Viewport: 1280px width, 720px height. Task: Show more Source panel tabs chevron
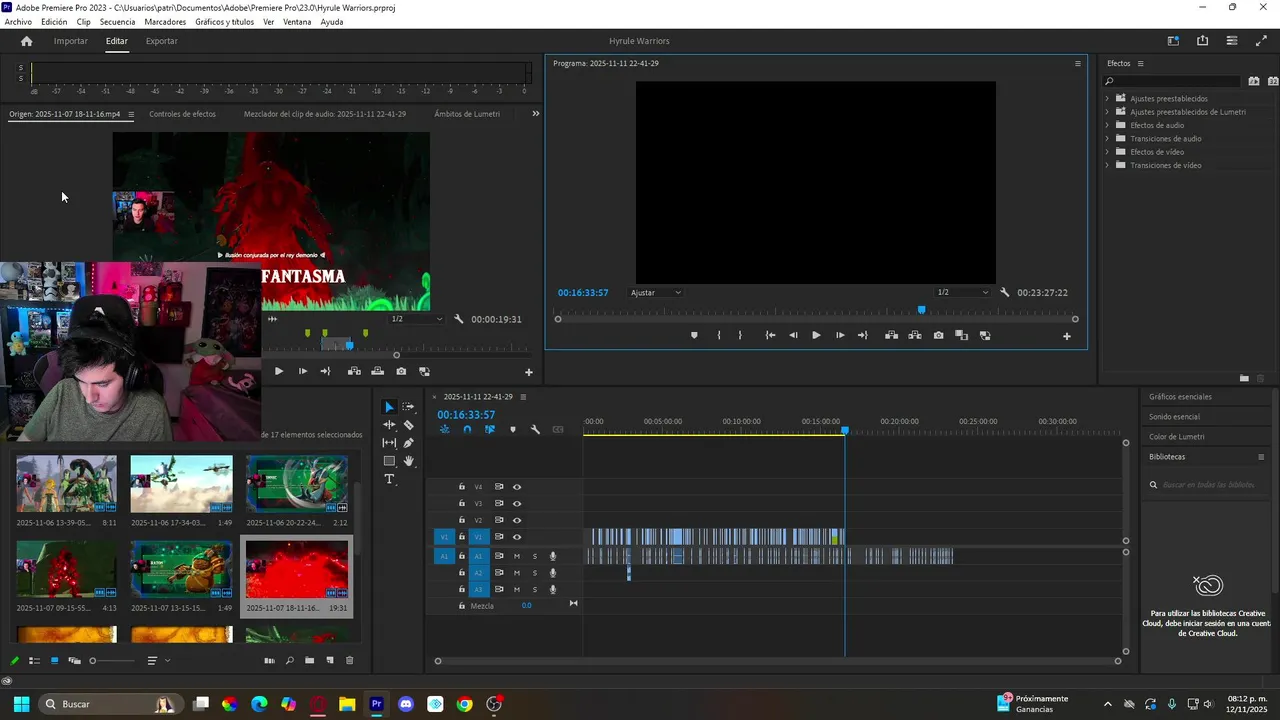click(x=535, y=114)
